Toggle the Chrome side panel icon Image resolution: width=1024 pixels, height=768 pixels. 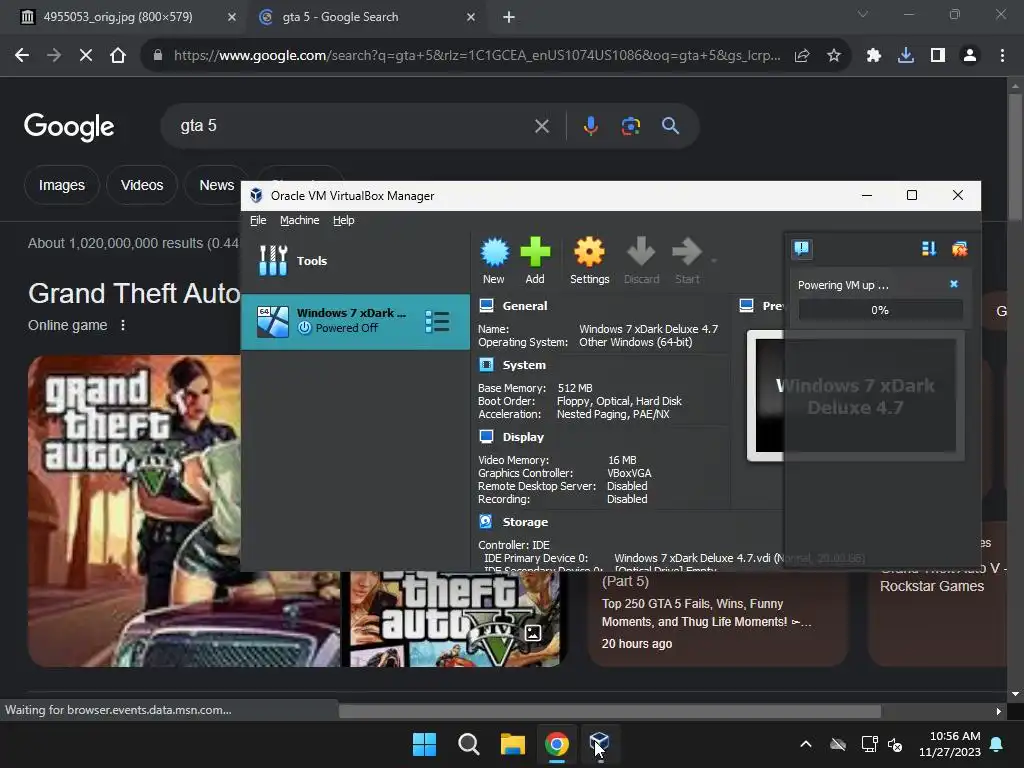click(x=937, y=56)
